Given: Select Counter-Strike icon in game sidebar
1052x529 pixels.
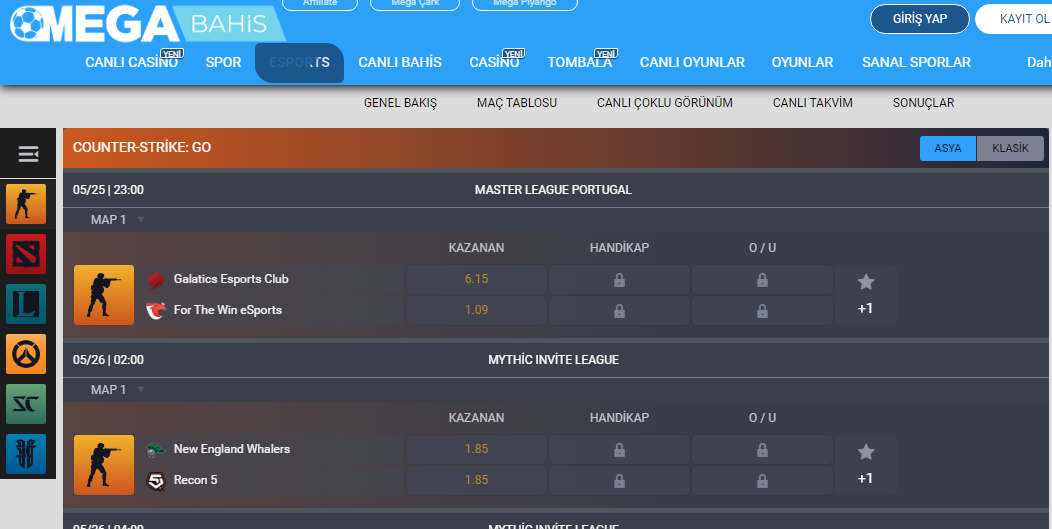Looking at the screenshot, I should point(26,204).
